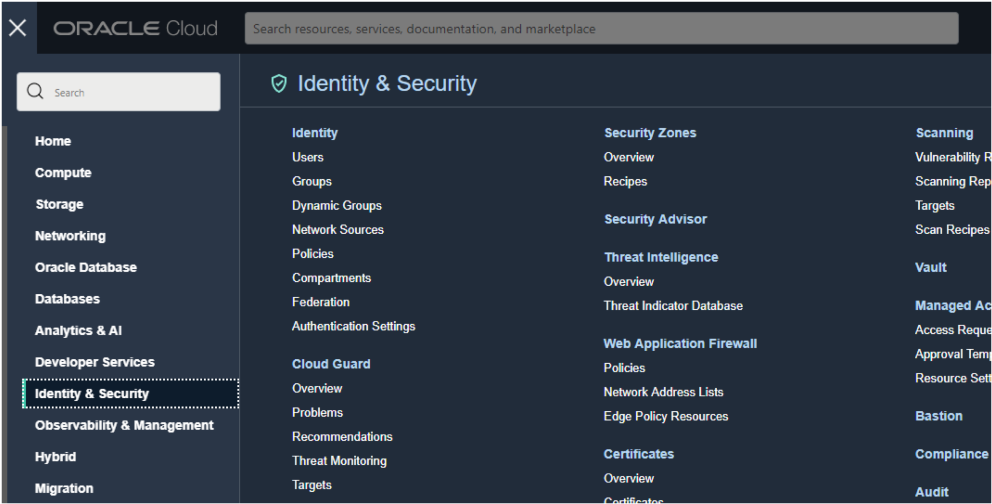Select Analytics & AI category
The image size is (992, 504).
tap(78, 331)
